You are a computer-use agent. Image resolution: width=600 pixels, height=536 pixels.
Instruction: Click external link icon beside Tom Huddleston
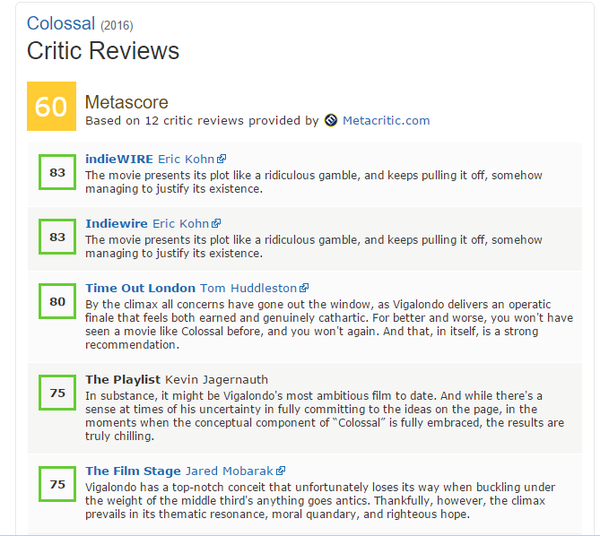(304, 289)
